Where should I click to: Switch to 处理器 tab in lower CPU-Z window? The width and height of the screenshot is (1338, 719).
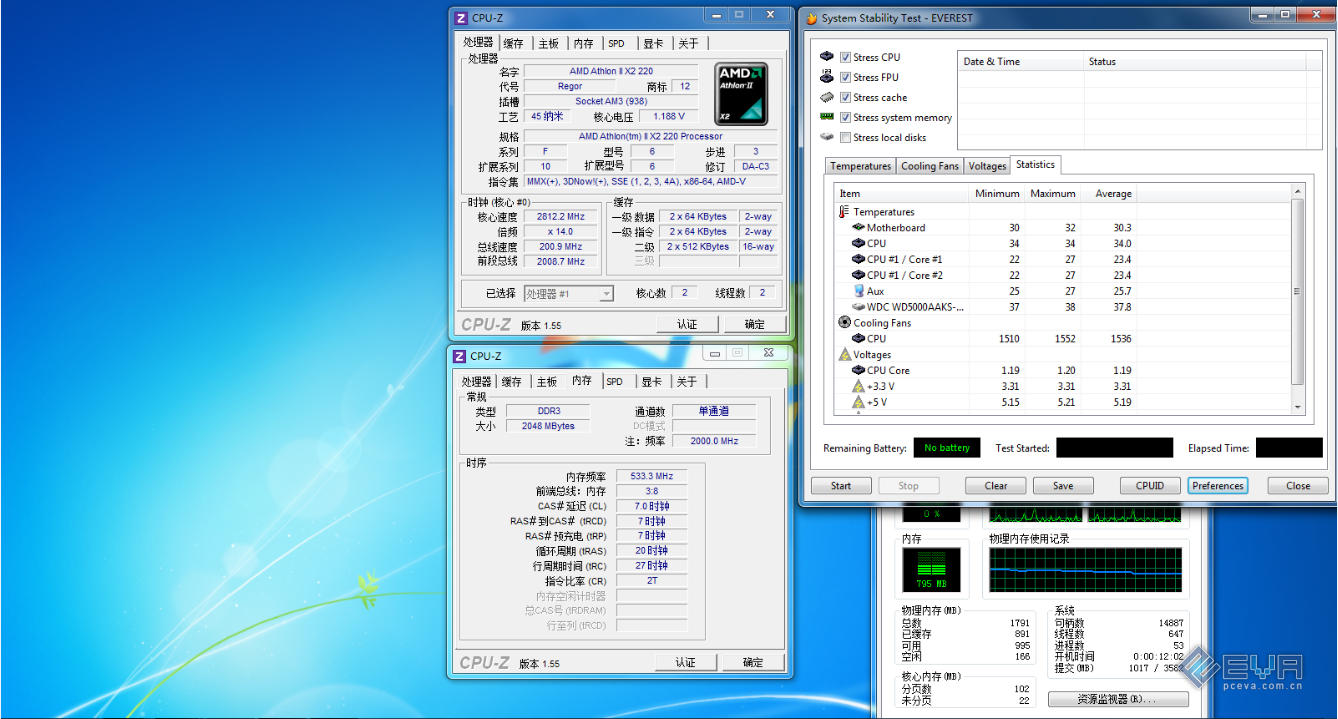[477, 381]
